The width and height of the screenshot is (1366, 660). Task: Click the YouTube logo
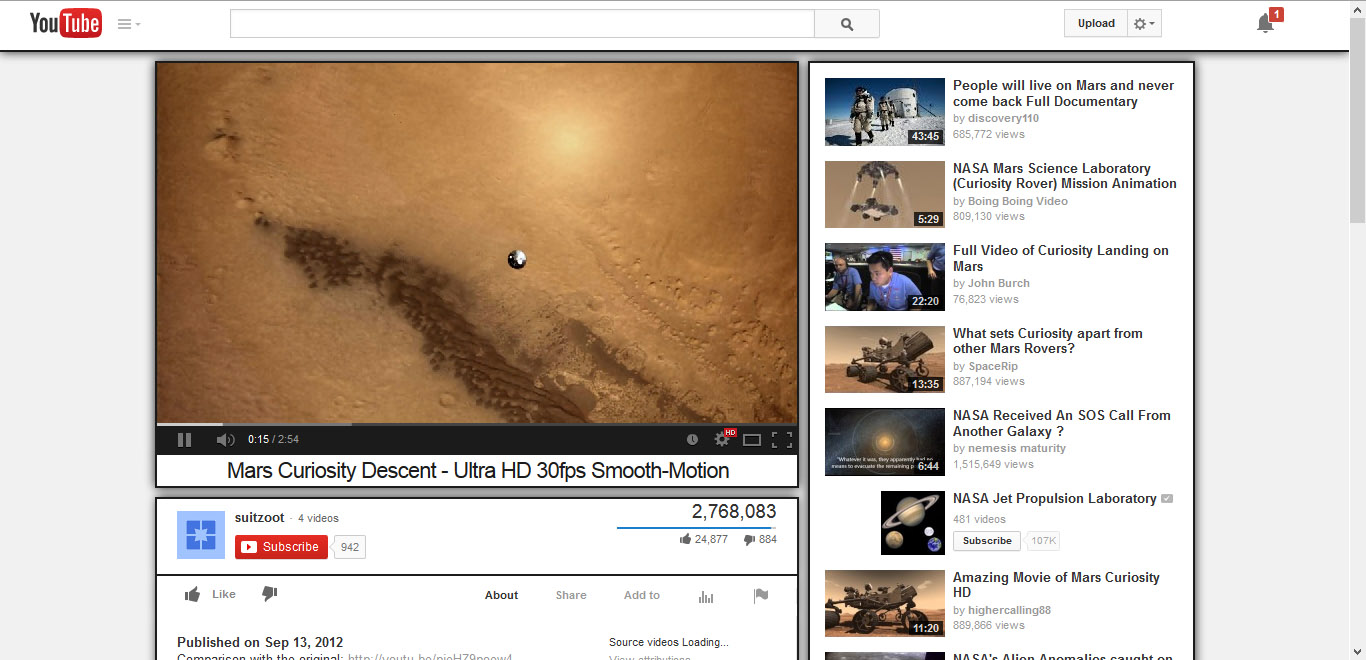point(65,22)
